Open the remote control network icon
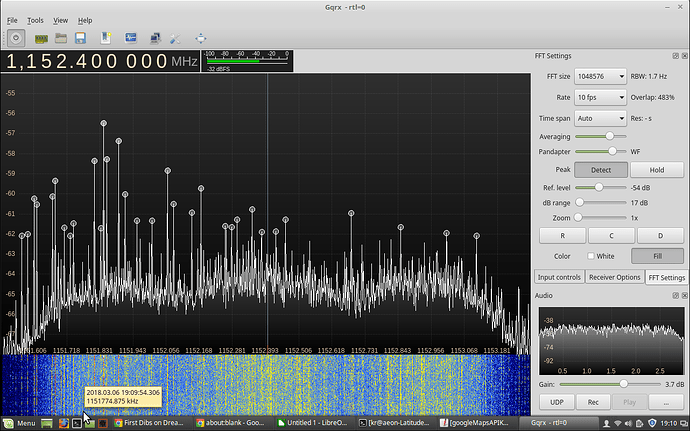The width and height of the screenshot is (690, 431). pyautogui.click(x=155, y=39)
